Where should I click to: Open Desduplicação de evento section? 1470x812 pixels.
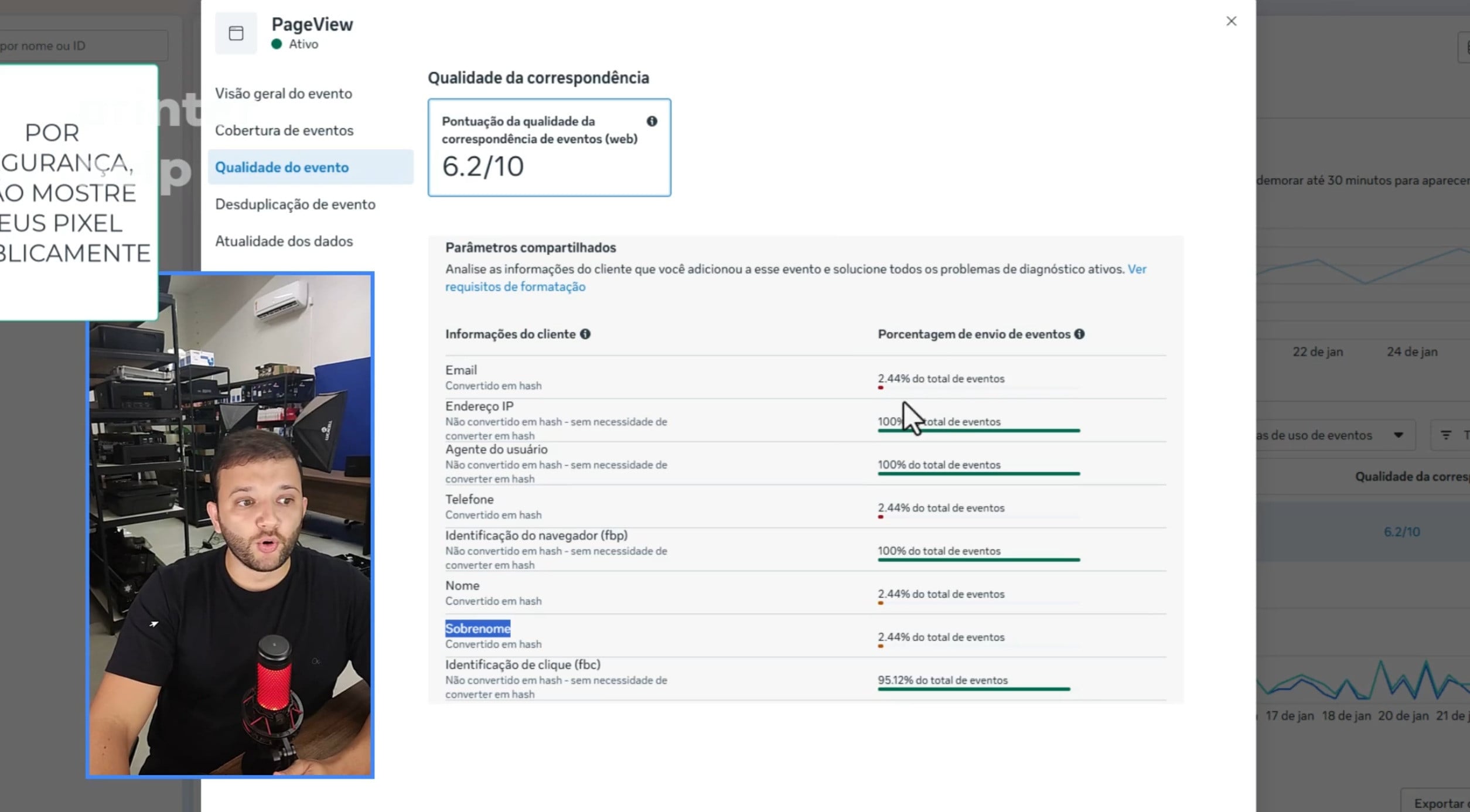click(295, 204)
